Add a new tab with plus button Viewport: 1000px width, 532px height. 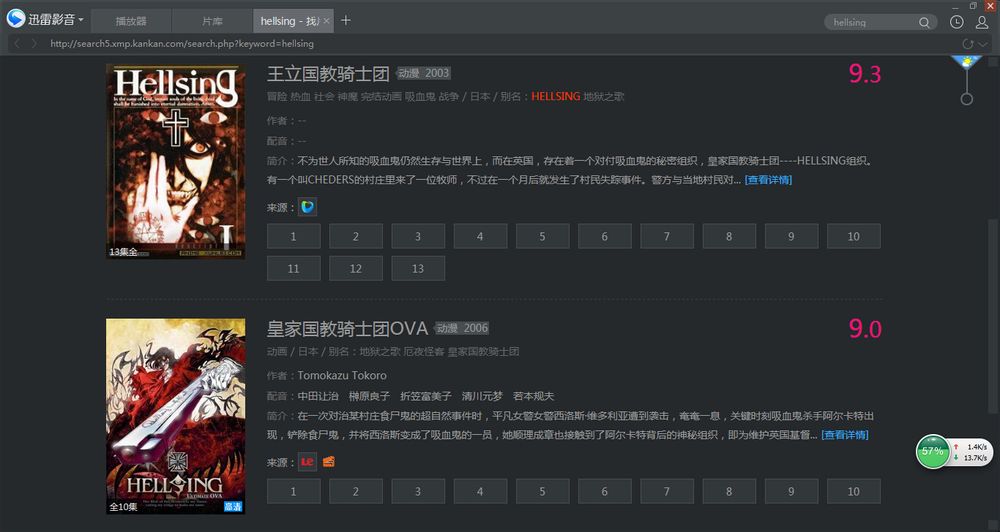pos(346,20)
